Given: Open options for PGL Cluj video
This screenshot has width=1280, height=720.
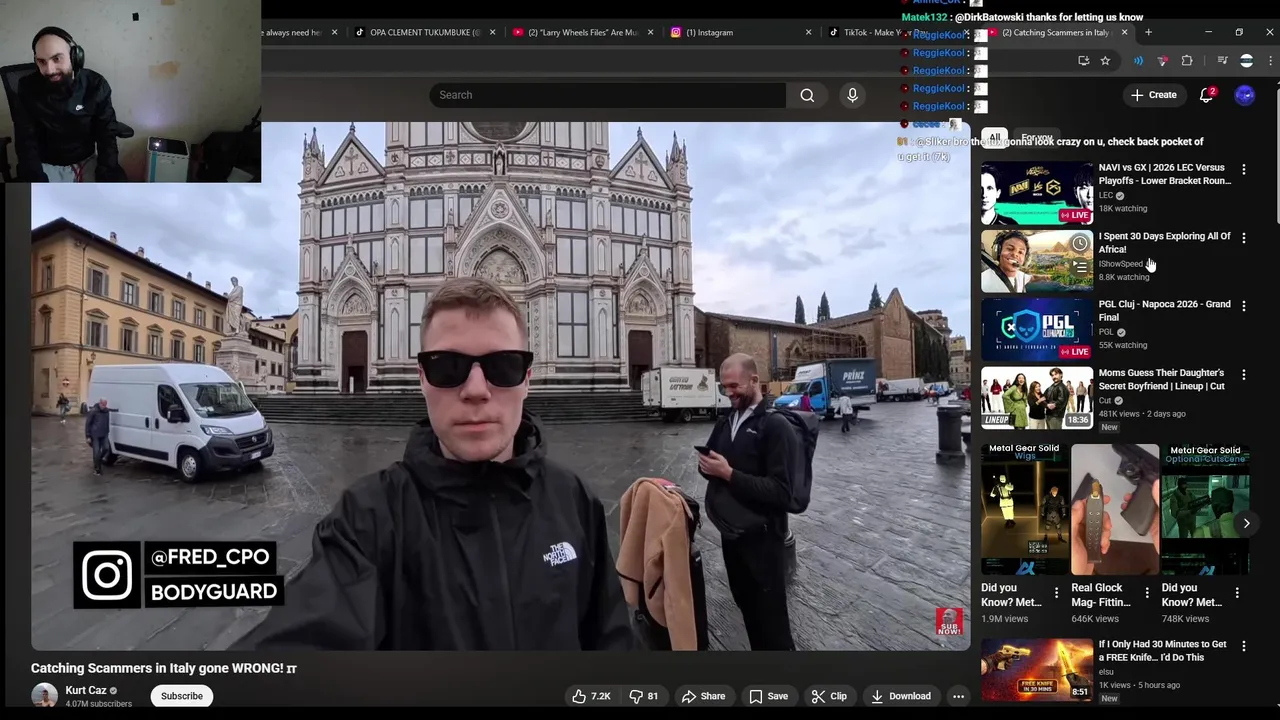Looking at the screenshot, I should pos(1244,306).
